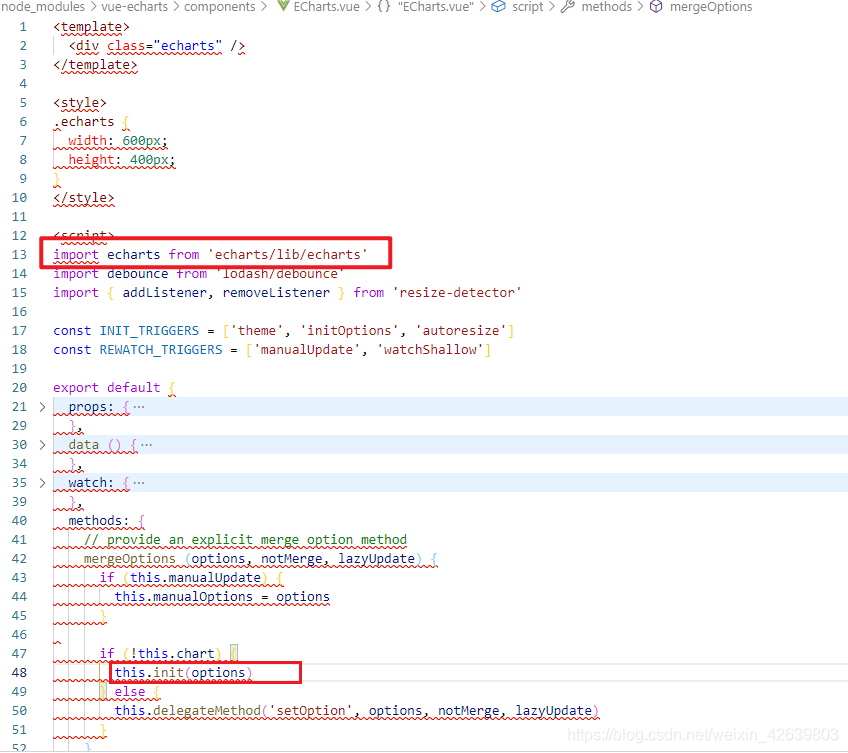Select the "ECharts.vue" module breadcrumb
Image resolution: width=848 pixels, height=753 pixels.
(x=435, y=6)
